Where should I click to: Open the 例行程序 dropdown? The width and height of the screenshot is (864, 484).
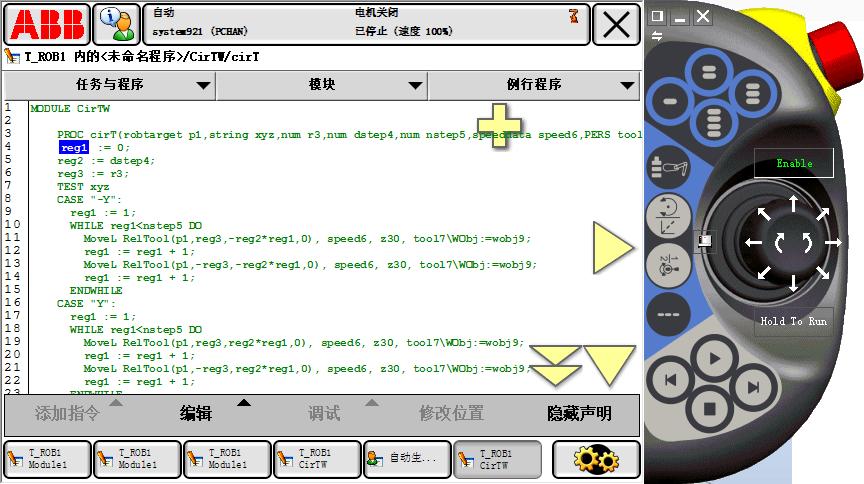click(533, 85)
